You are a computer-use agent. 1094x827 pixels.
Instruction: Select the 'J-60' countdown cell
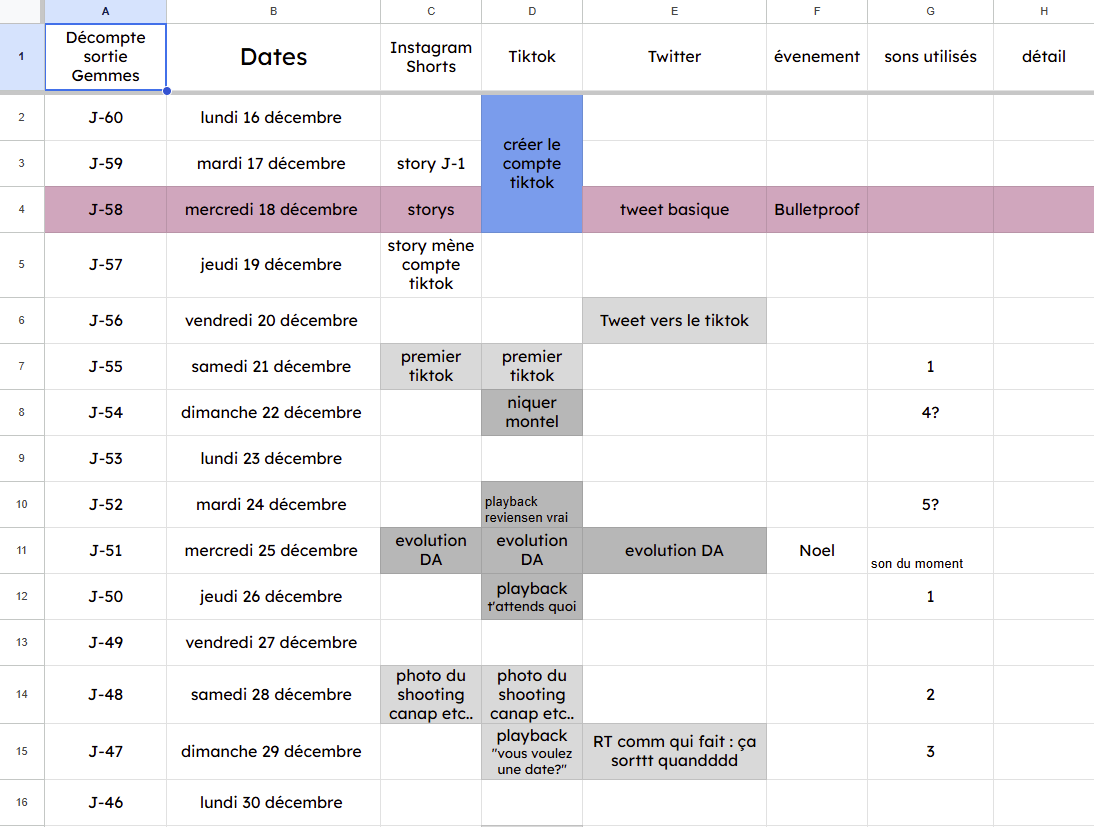tap(105, 118)
